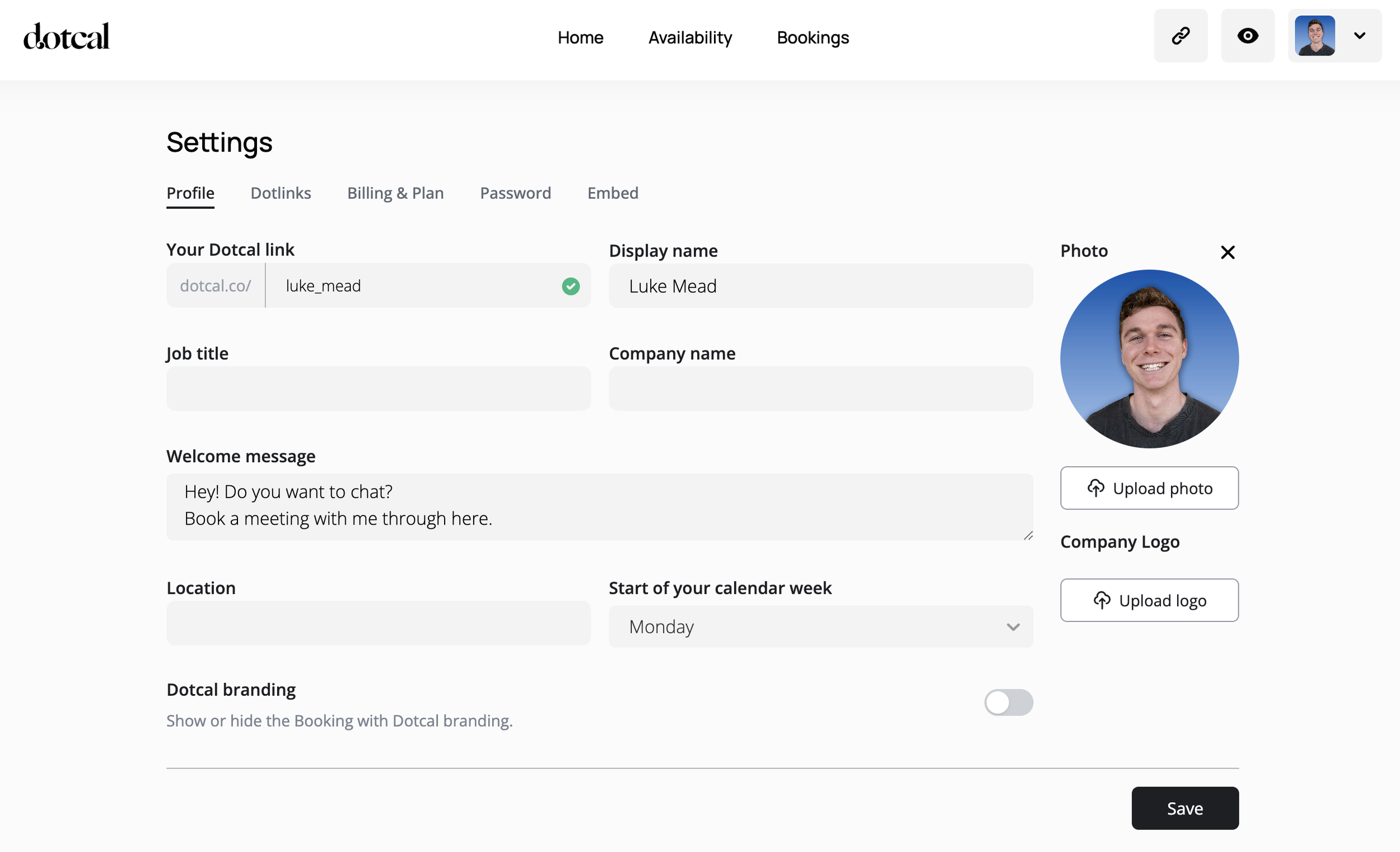1400x852 pixels.
Task: Click the dotcal logo
Action: 66,36
